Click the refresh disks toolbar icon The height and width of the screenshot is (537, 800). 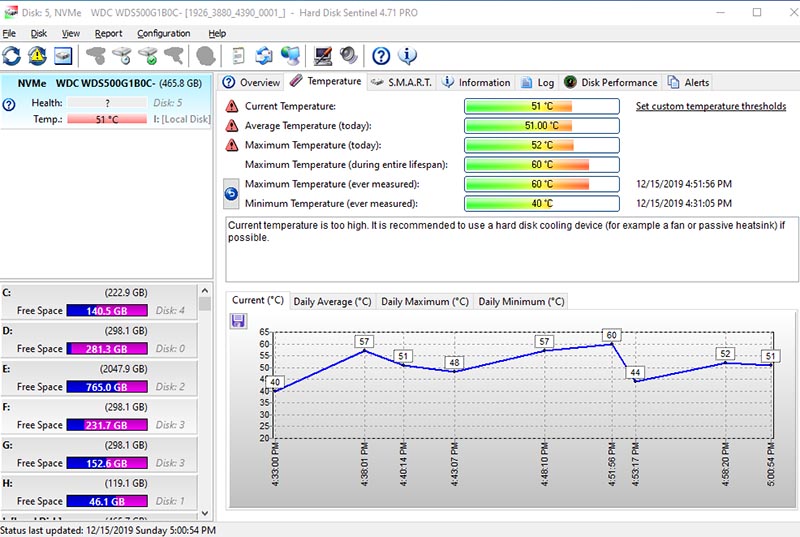[x=11, y=56]
